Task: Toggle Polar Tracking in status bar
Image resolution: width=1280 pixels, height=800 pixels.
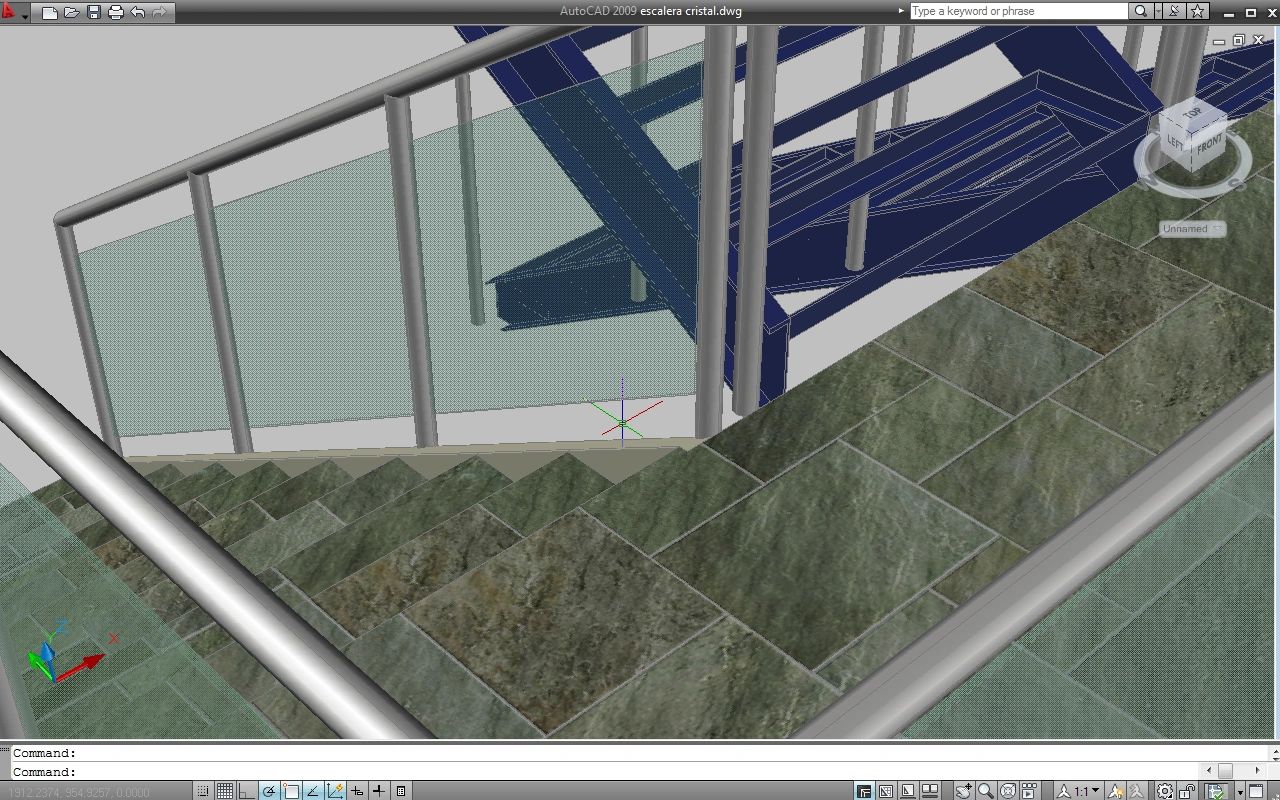Action: pyautogui.click(x=269, y=791)
